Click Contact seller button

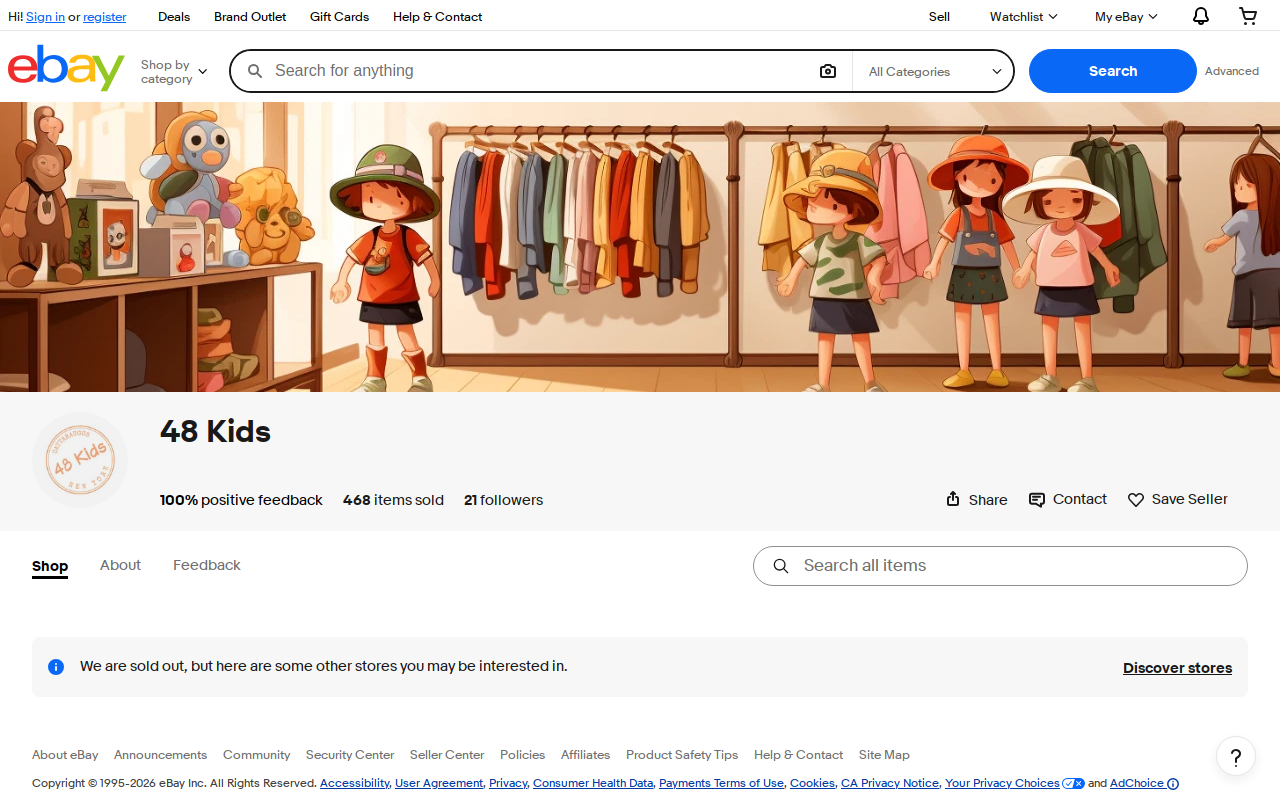tap(1068, 499)
